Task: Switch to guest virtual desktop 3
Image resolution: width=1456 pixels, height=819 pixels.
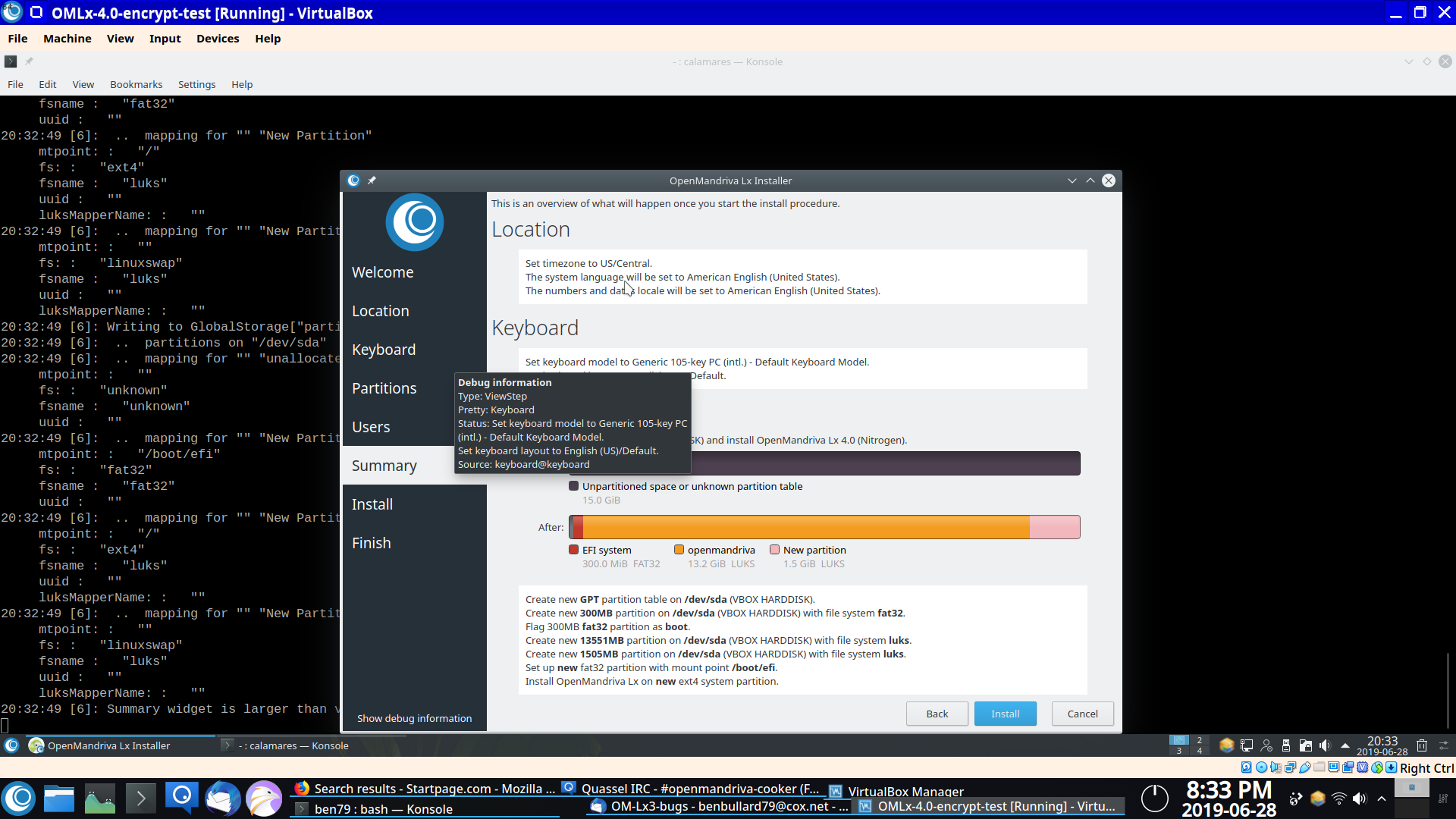Action: tap(1178, 751)
